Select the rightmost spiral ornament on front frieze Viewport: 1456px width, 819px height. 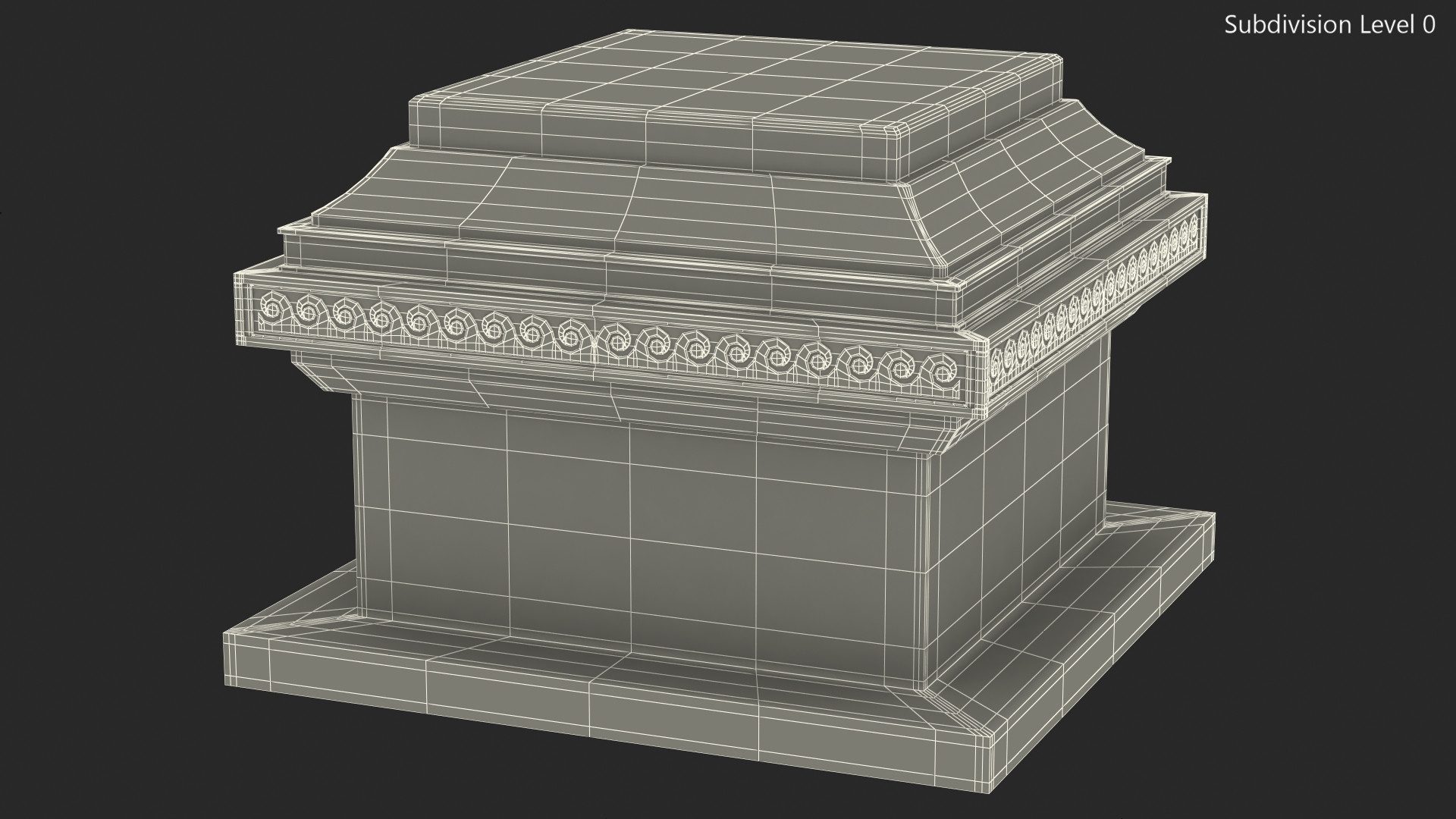coord(941,373)
